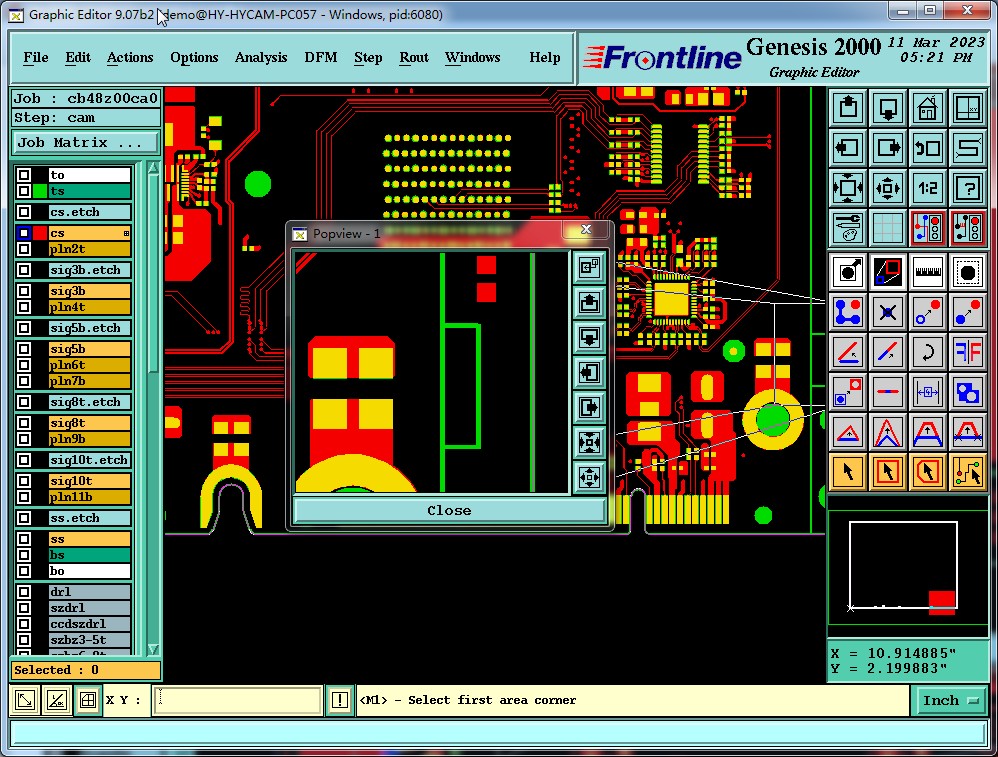This screenshot has height=757, width=998.
Task: Select the arrow pointer selection tool
Action: [847, 472]
